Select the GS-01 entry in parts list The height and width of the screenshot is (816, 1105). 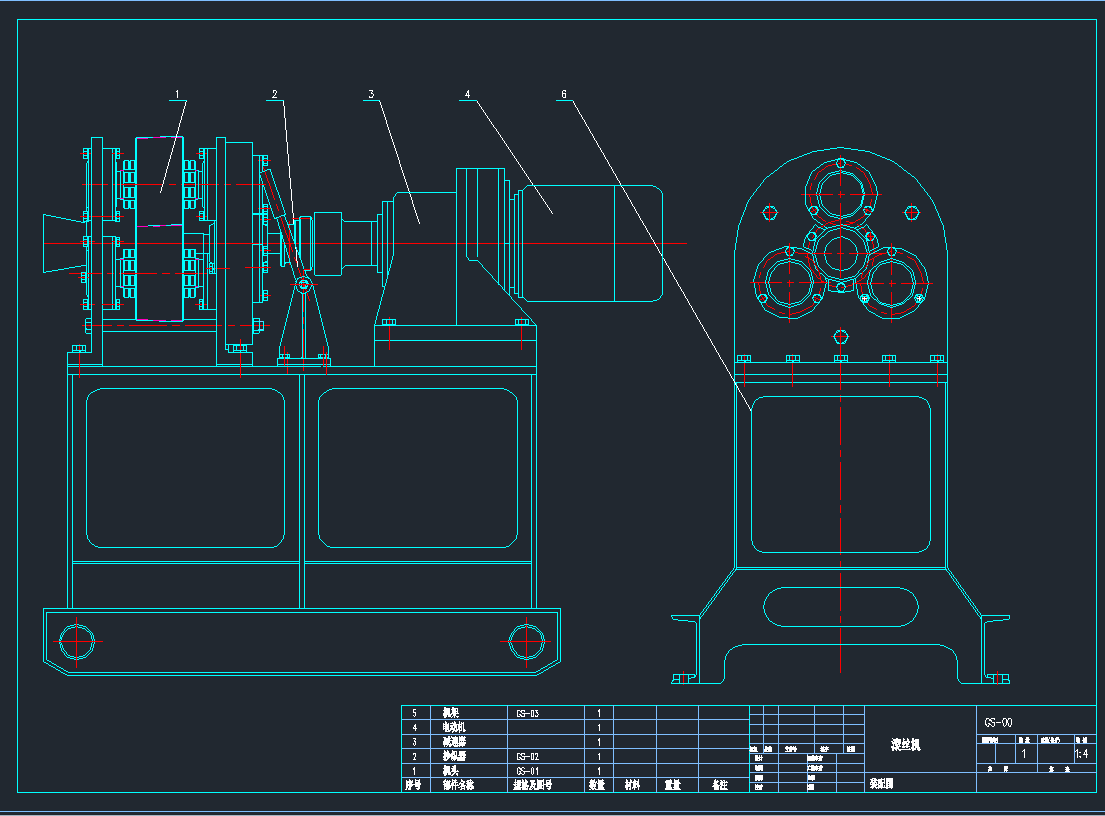tap(527, 771)
